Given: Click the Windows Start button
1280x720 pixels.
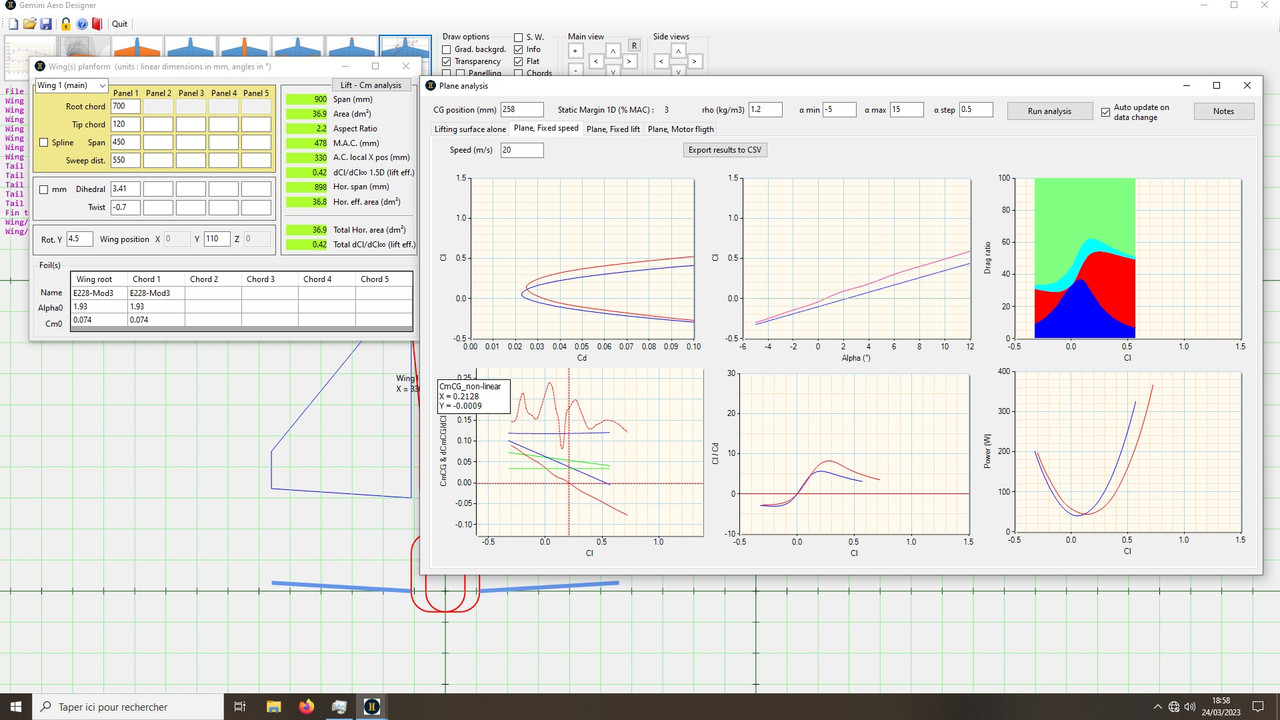Looking at the screenshot, I should [16, 706].
